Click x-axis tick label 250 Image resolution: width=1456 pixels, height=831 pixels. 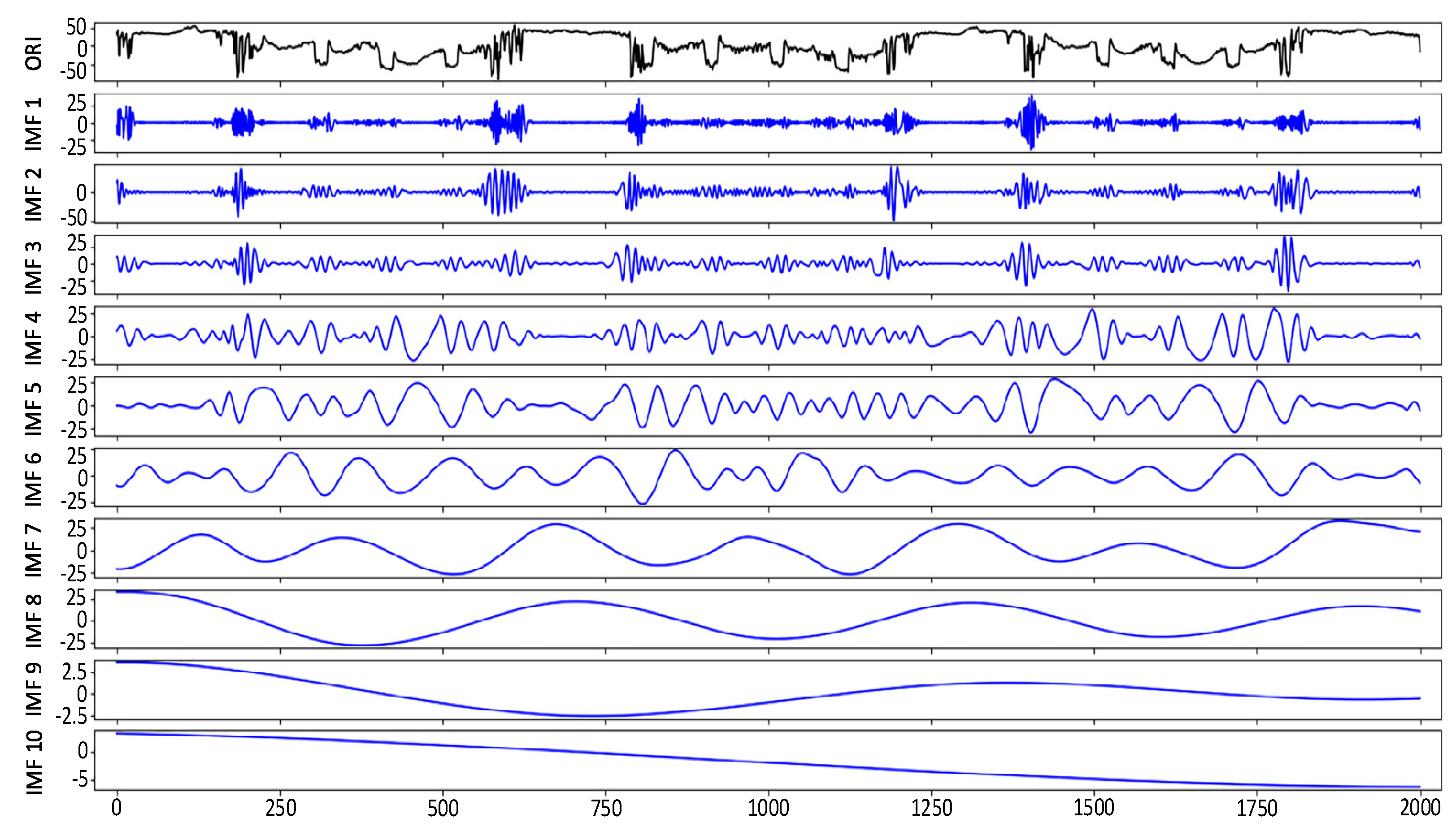coord(280,808)
